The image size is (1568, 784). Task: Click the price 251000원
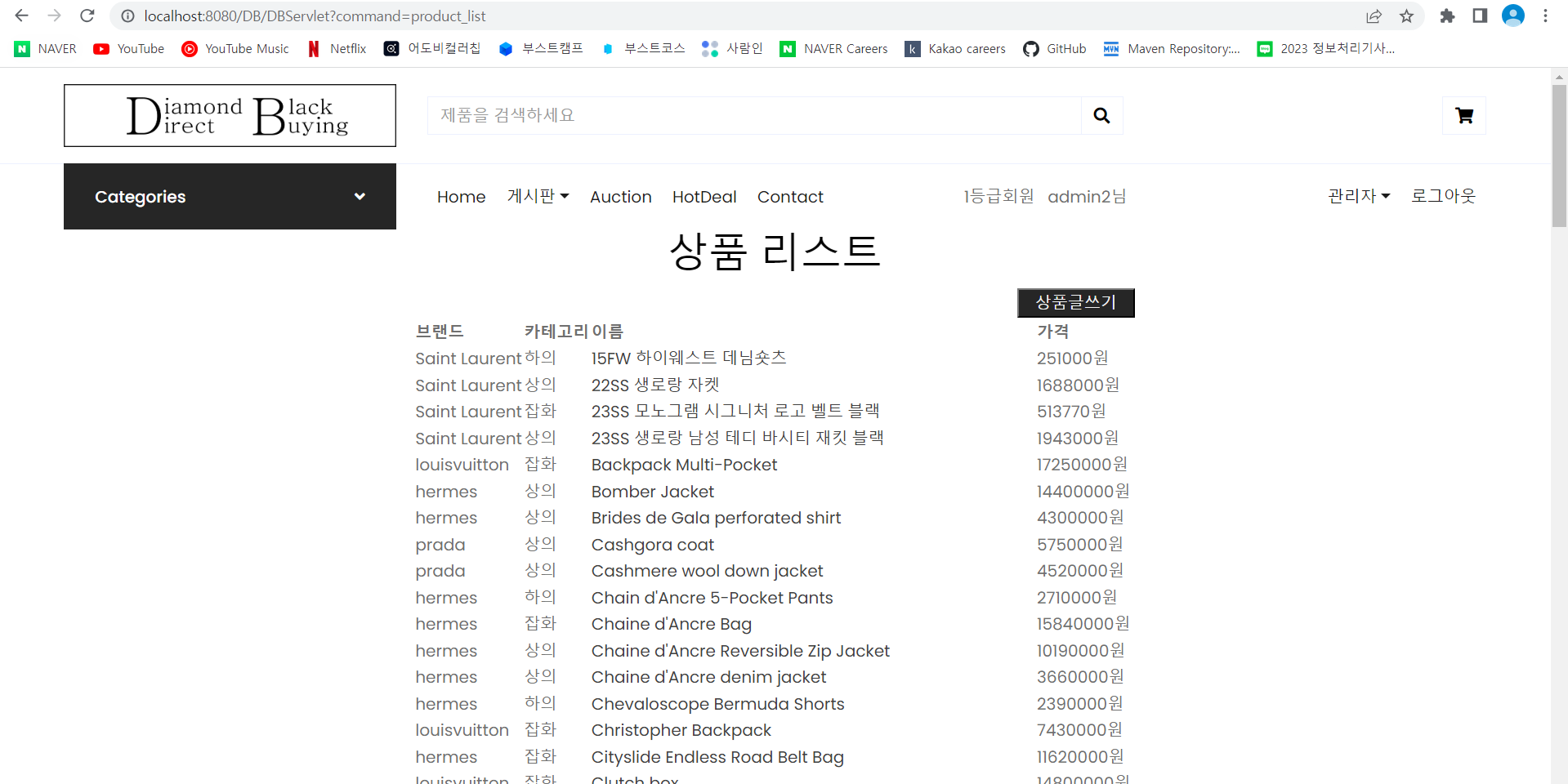point(1073,358)
